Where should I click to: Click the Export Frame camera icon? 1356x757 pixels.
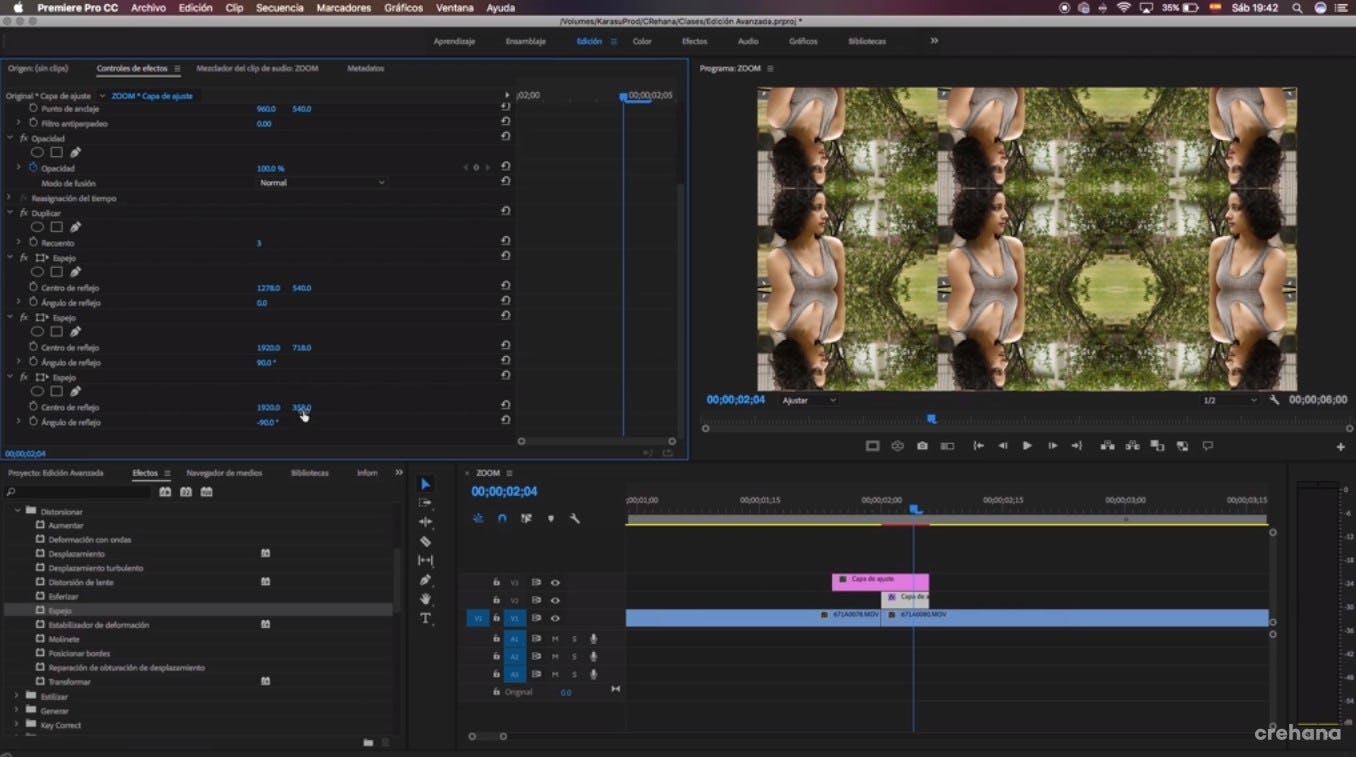click(922, 446)
